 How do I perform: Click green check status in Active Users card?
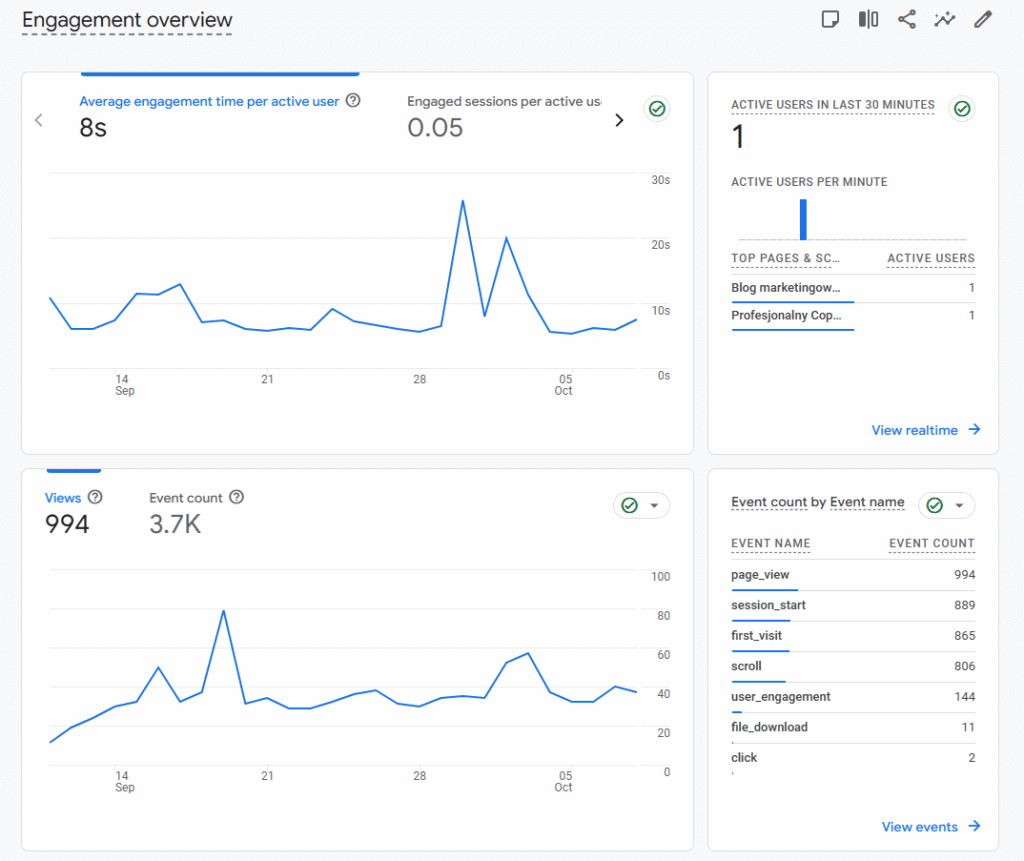tap(961, 108)
